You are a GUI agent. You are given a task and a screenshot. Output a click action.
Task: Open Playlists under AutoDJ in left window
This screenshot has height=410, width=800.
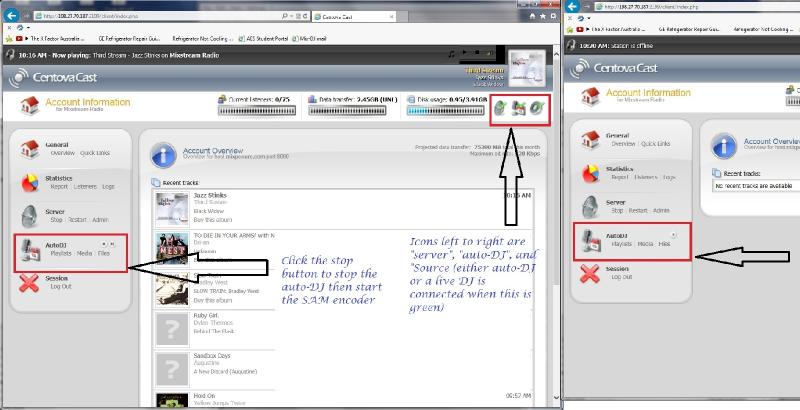coord(59,254)
